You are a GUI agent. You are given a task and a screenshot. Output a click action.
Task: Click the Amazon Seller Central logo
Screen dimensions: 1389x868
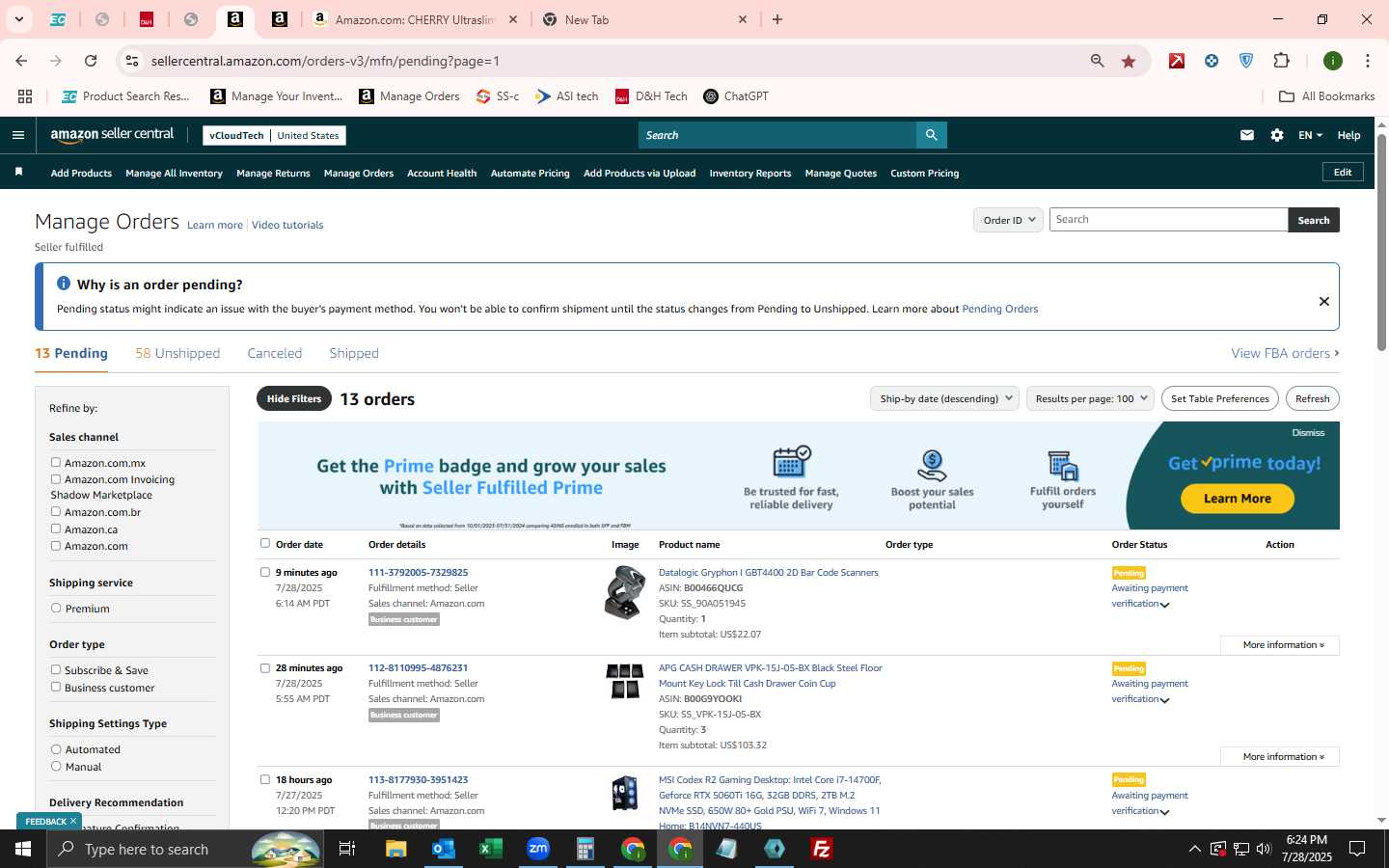pos(112,135)
